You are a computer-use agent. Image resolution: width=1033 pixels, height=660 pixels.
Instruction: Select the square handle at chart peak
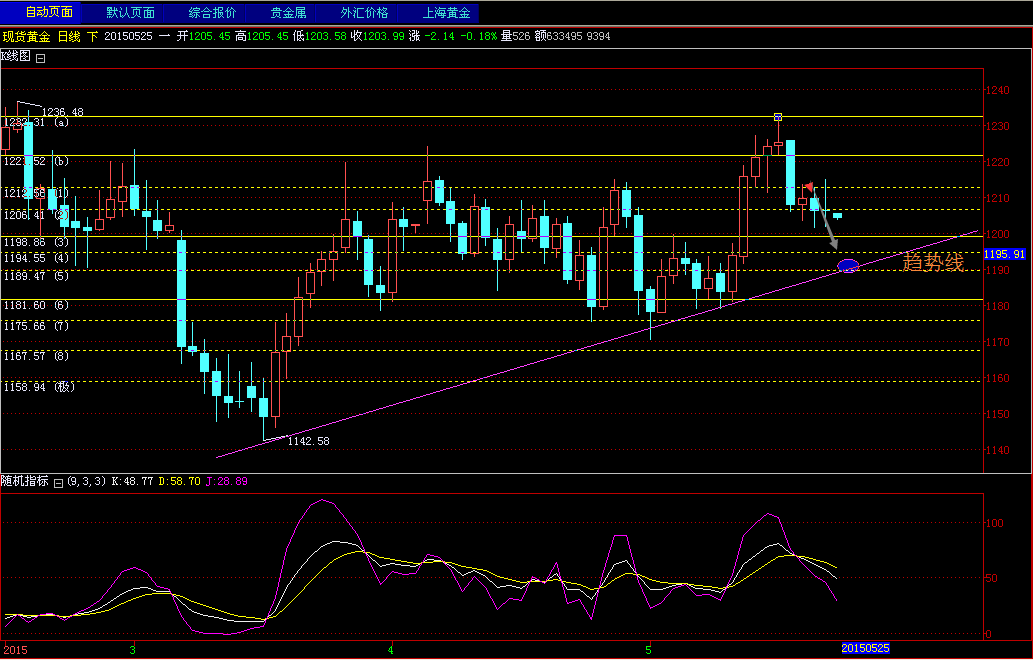pyautogui.click(x=778, y=117)
